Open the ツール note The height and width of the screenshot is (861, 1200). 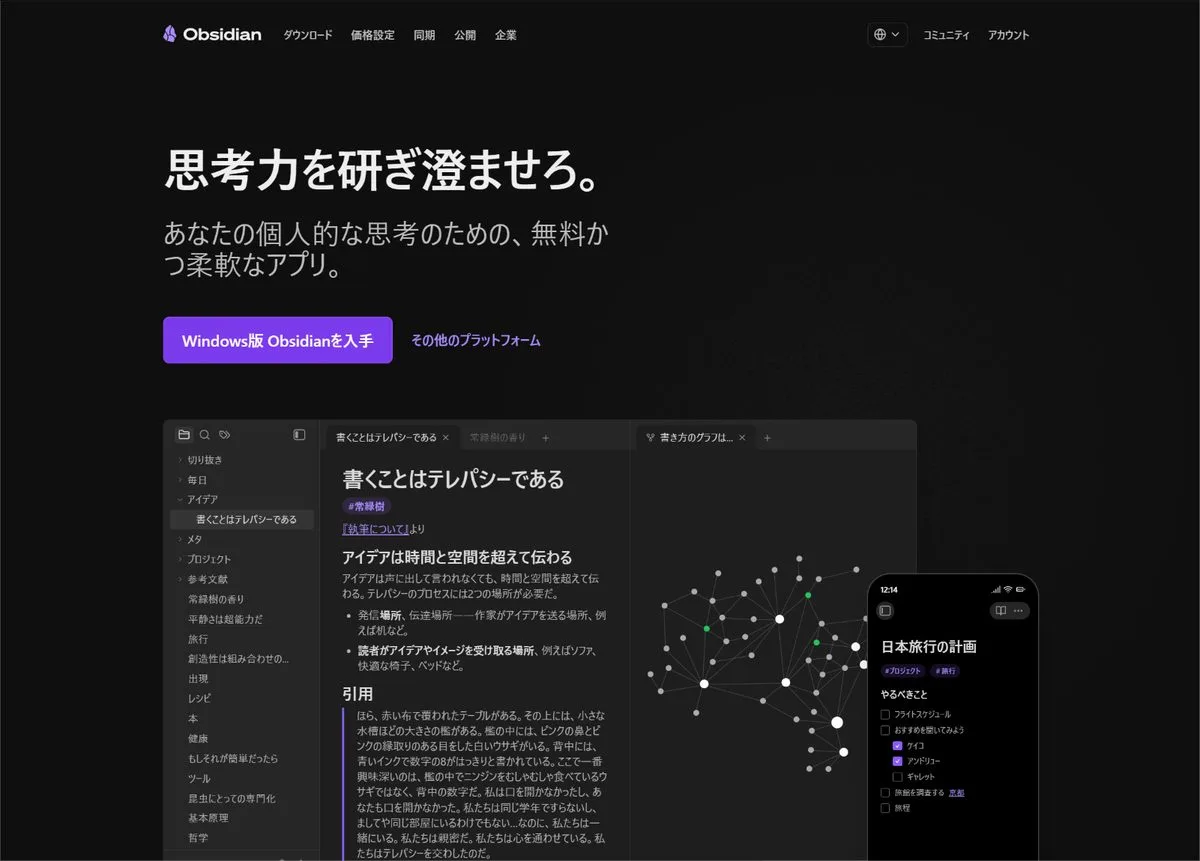199,778
